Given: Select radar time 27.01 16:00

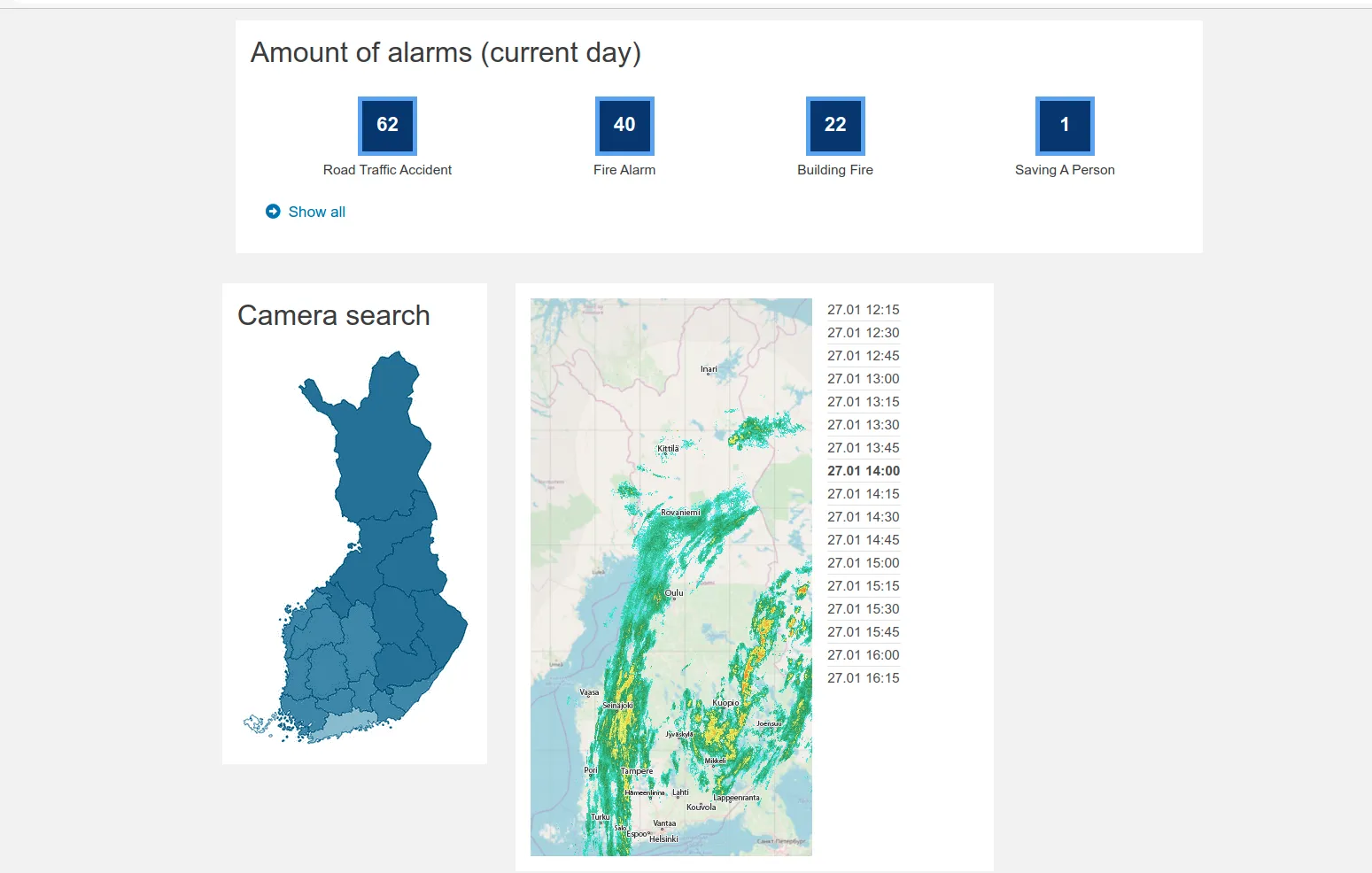Looking at the screenshot, I should pos(864,655).
